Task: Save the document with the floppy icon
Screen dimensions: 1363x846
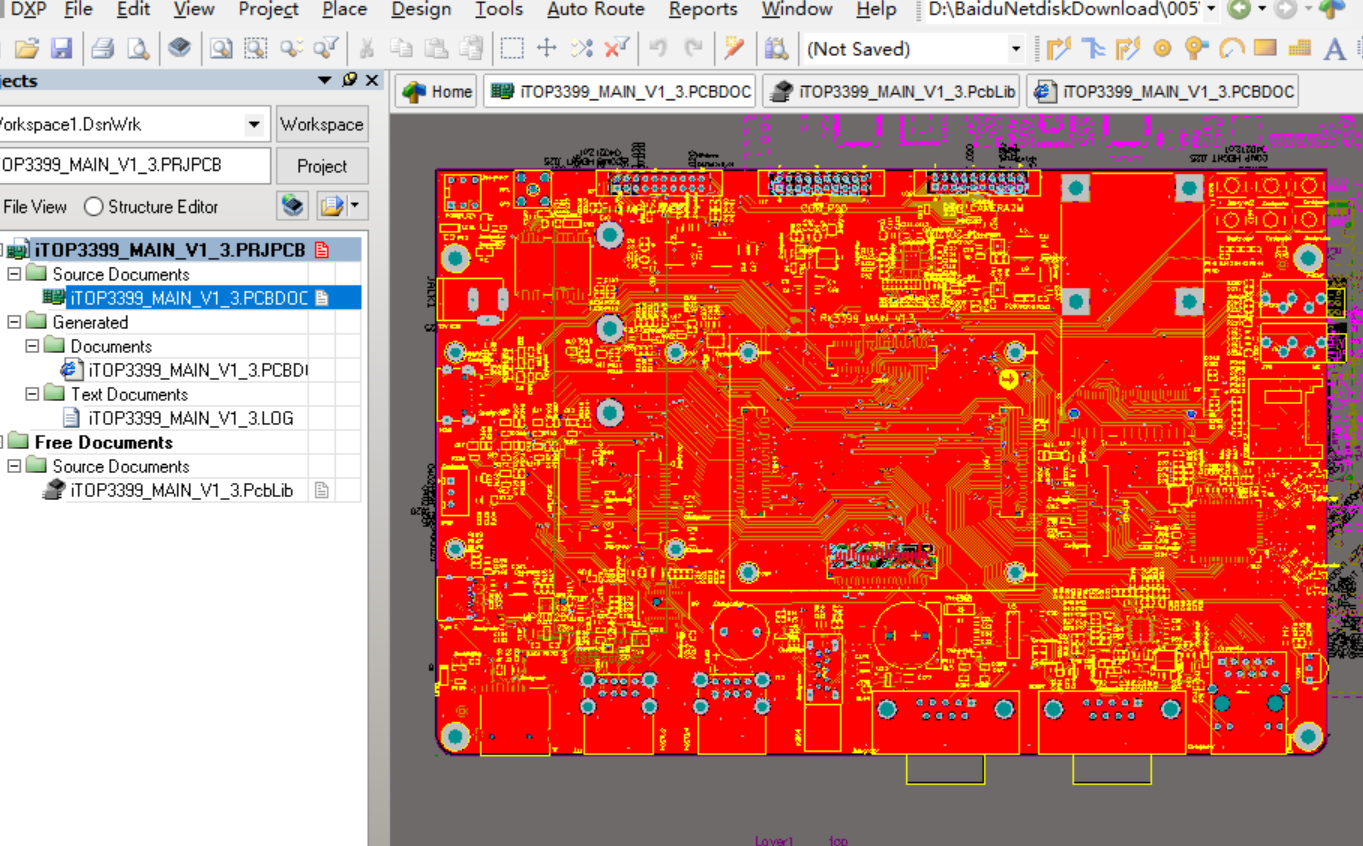Action: point(61,48)
